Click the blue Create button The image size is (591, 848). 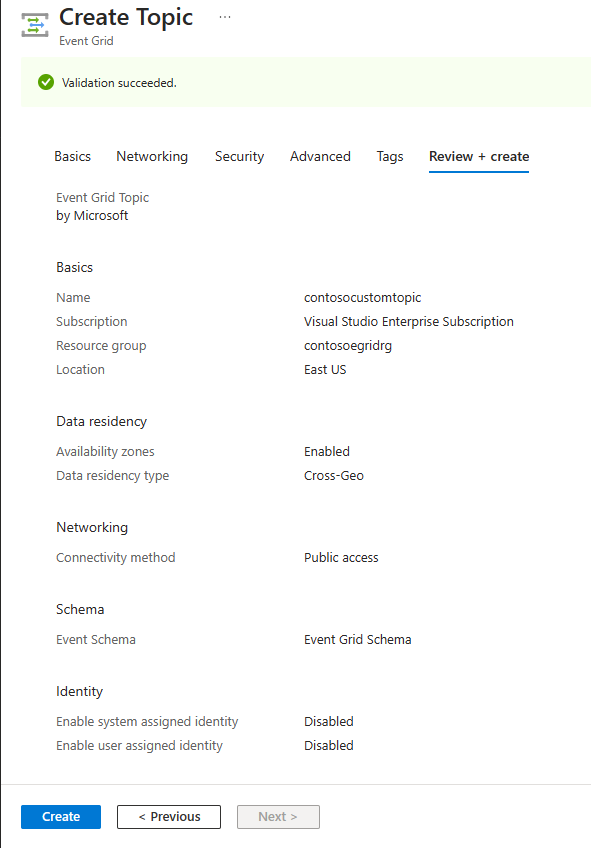pos(61,817)
